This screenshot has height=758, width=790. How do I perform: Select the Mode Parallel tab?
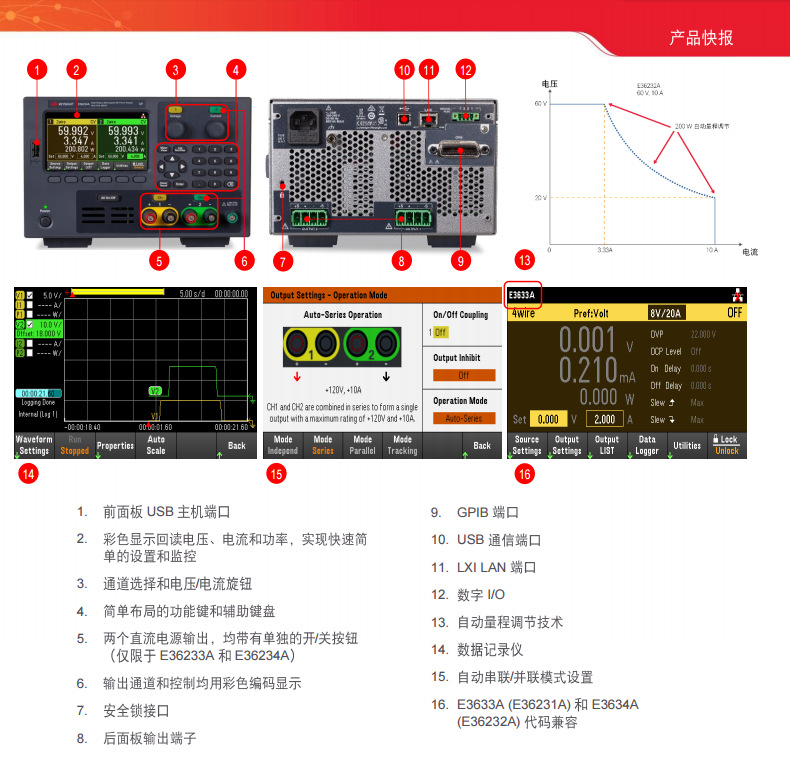pos(363,445)
